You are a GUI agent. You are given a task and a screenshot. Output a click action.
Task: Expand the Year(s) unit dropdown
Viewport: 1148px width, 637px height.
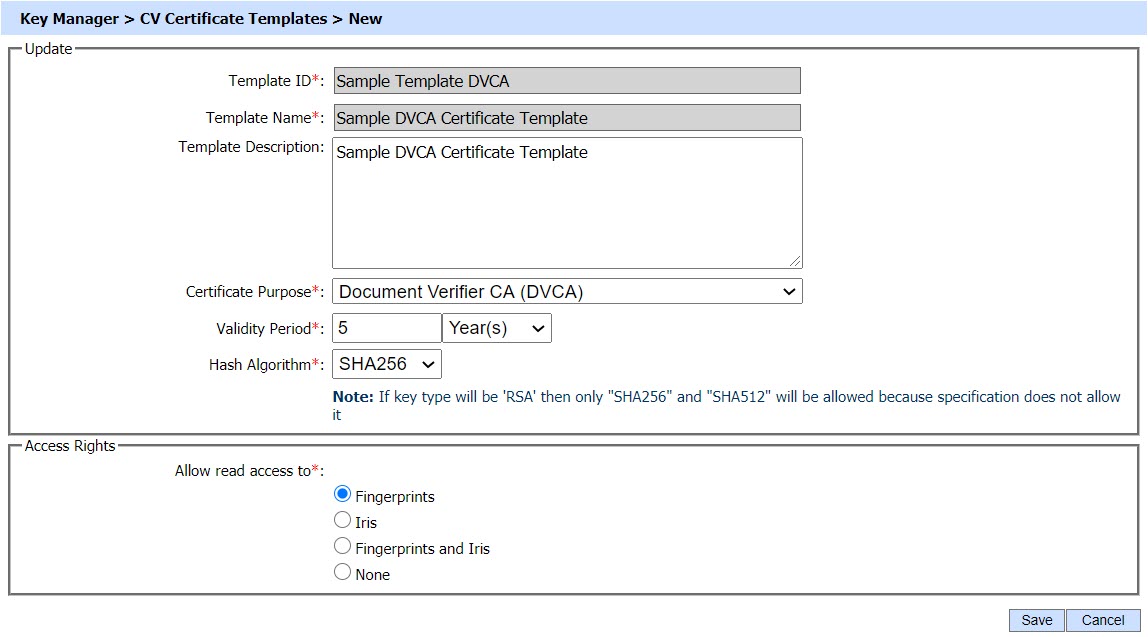tap(496, 328)
